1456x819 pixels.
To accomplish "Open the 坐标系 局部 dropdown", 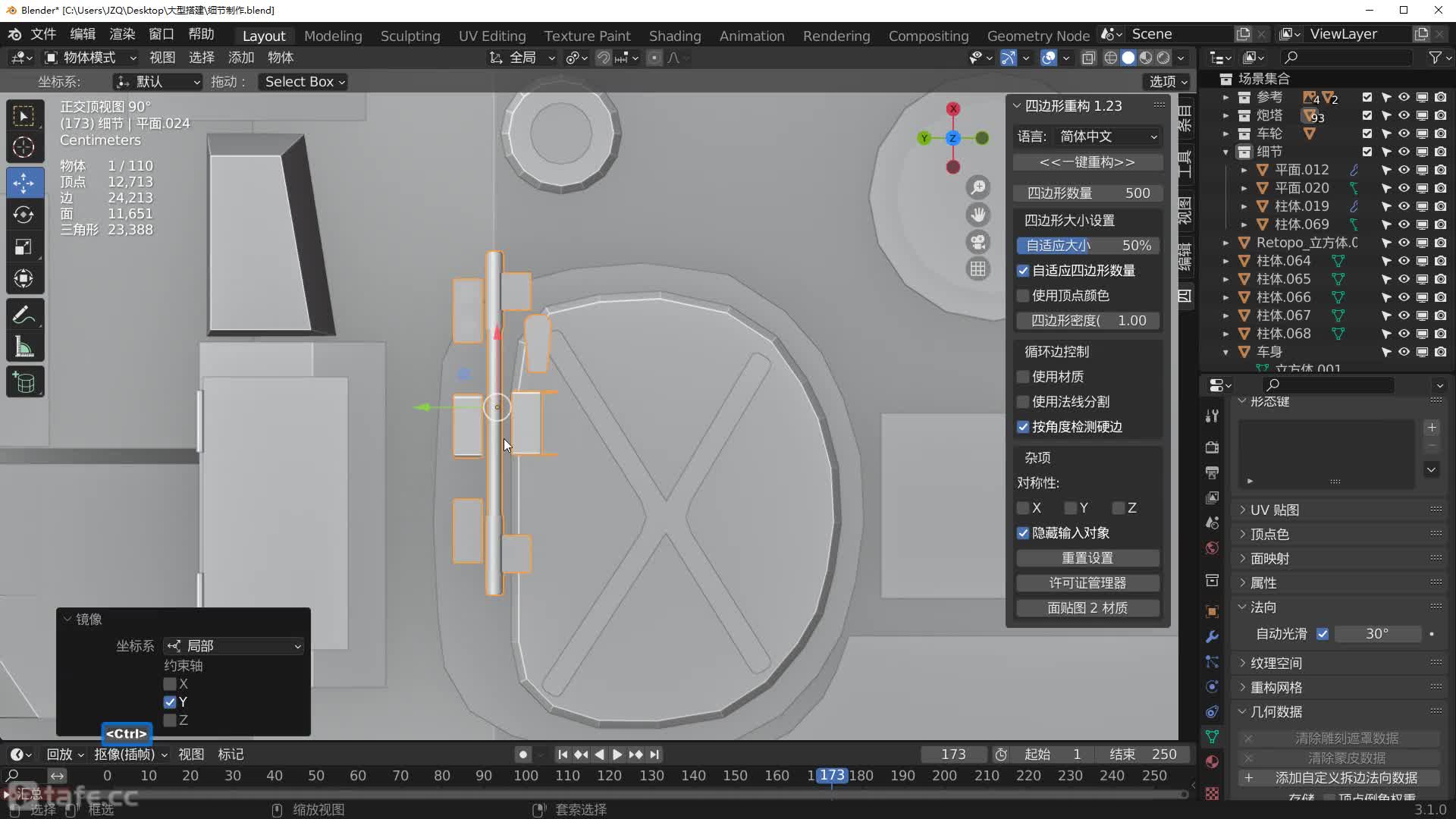I will point(234,646).
